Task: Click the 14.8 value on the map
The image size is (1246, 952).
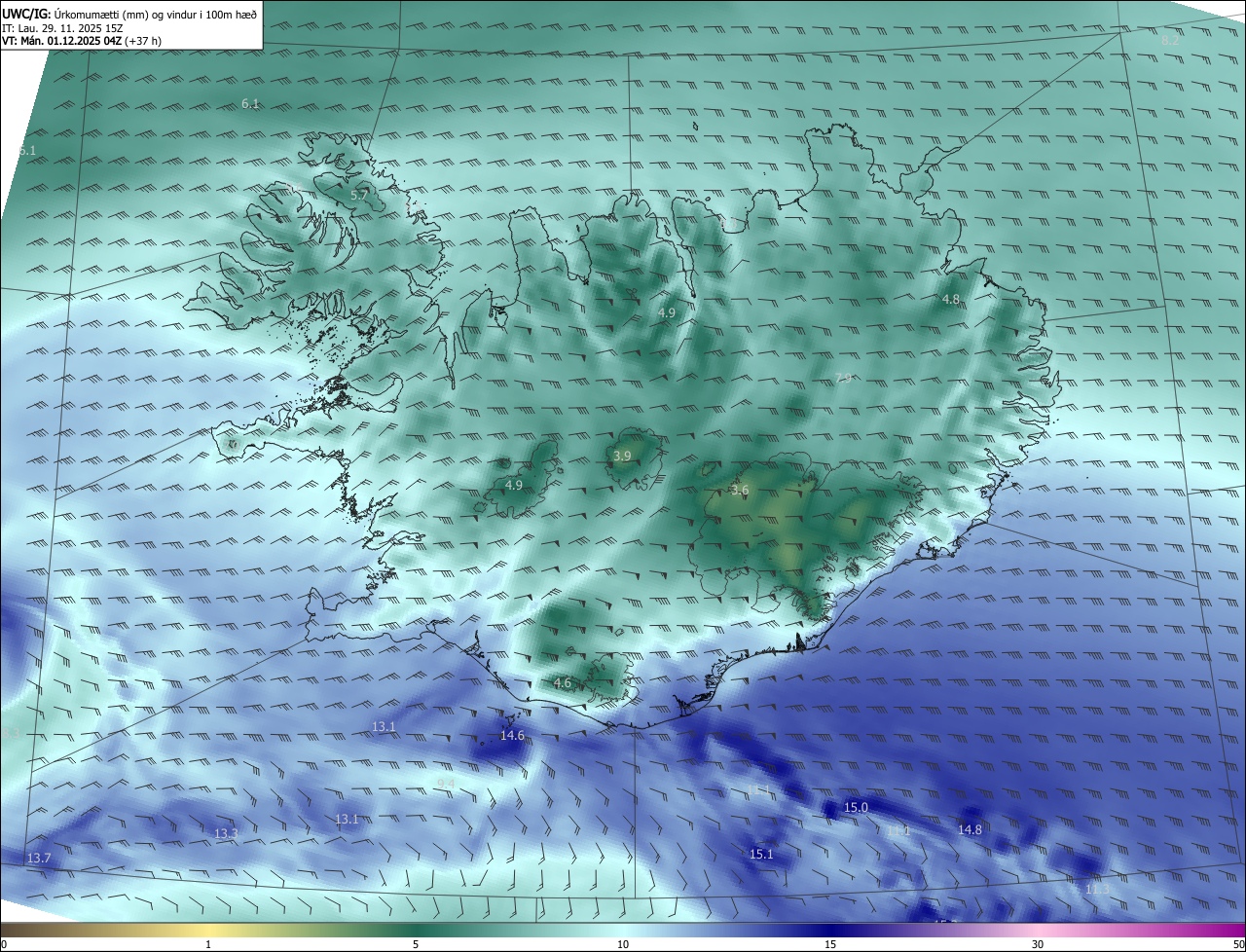Action: [970, 830]
